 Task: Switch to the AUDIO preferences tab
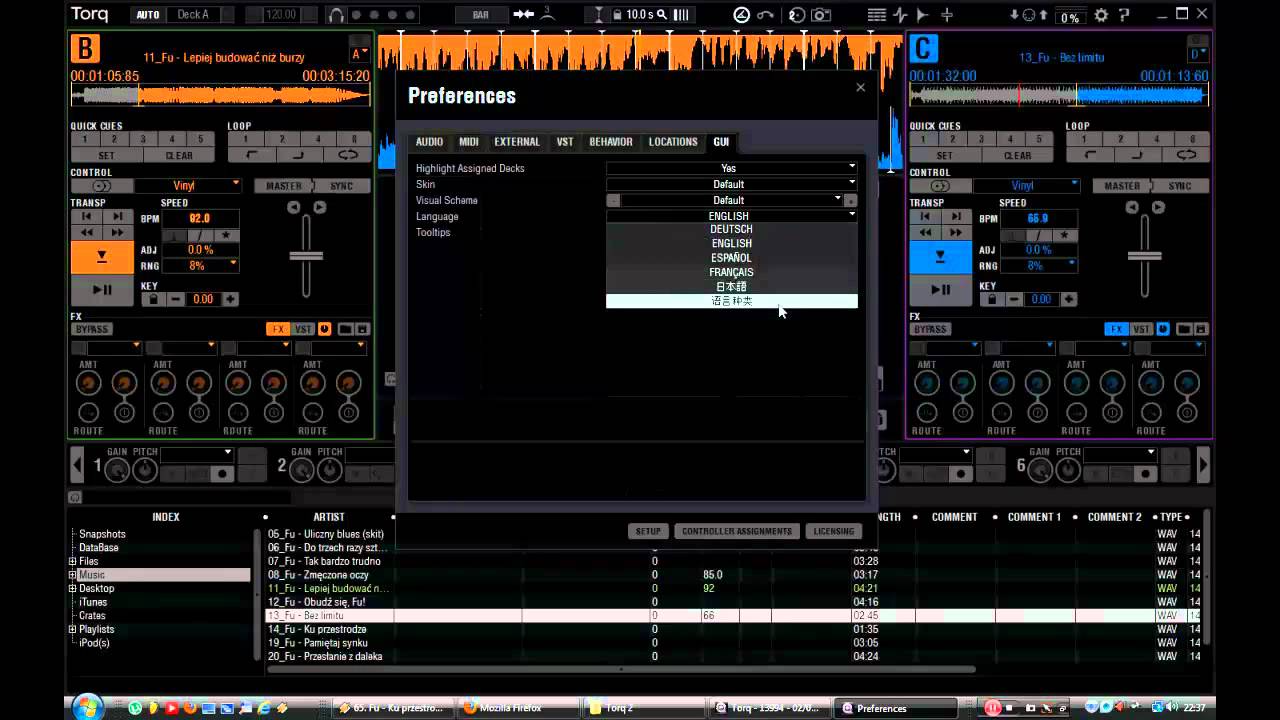coord(430,142)
